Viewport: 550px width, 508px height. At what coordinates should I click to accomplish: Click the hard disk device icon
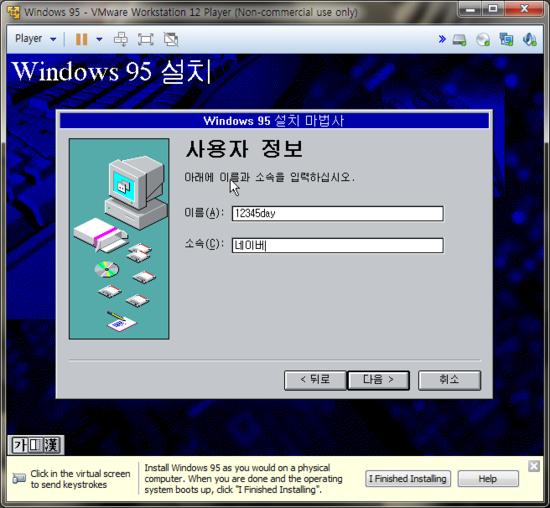(x=459, y=39)
